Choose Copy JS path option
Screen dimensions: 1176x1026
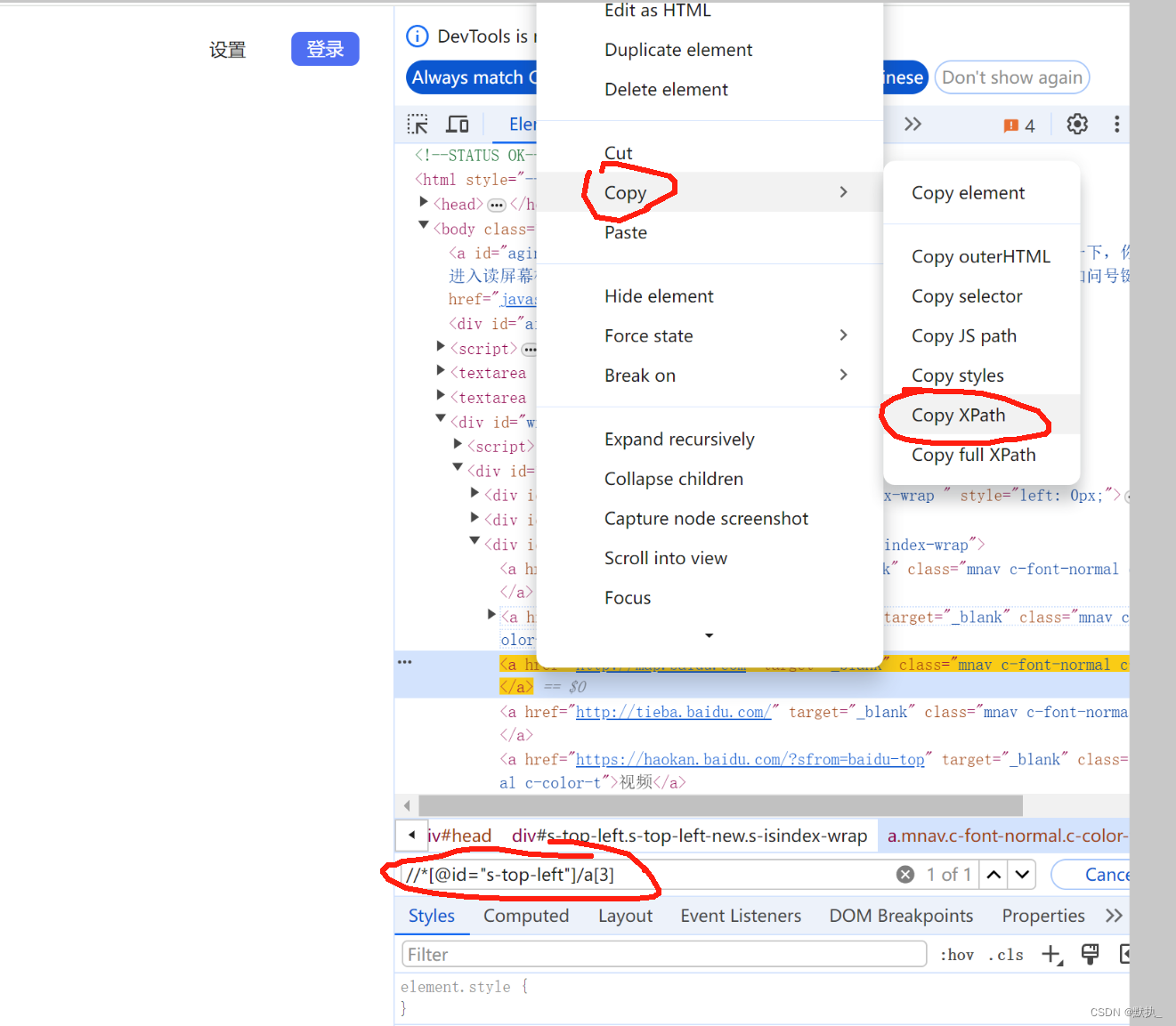pyautogui.click(x=981, y=335)
